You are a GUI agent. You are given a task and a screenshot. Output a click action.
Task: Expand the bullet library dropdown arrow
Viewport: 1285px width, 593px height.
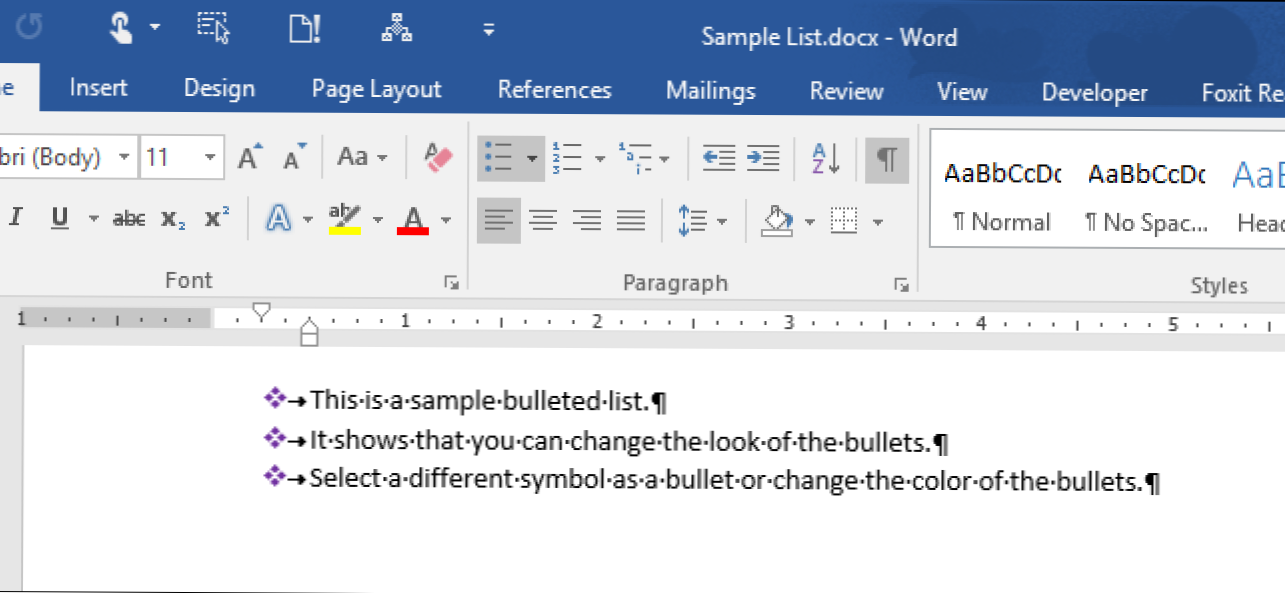532,158
